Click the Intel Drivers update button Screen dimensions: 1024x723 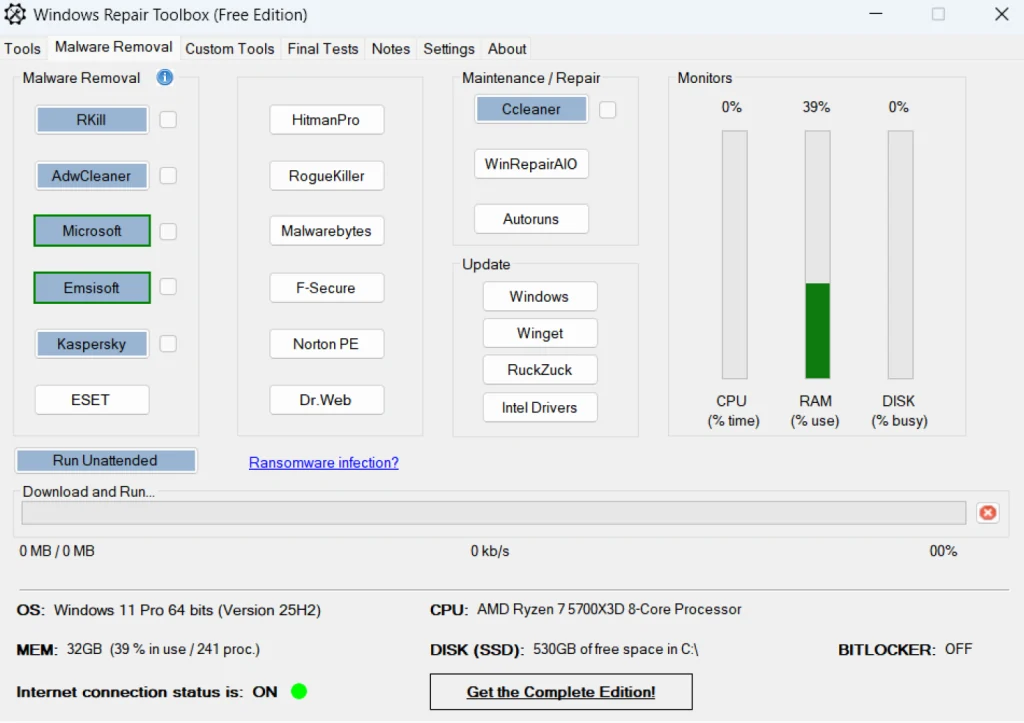point(539,407)
